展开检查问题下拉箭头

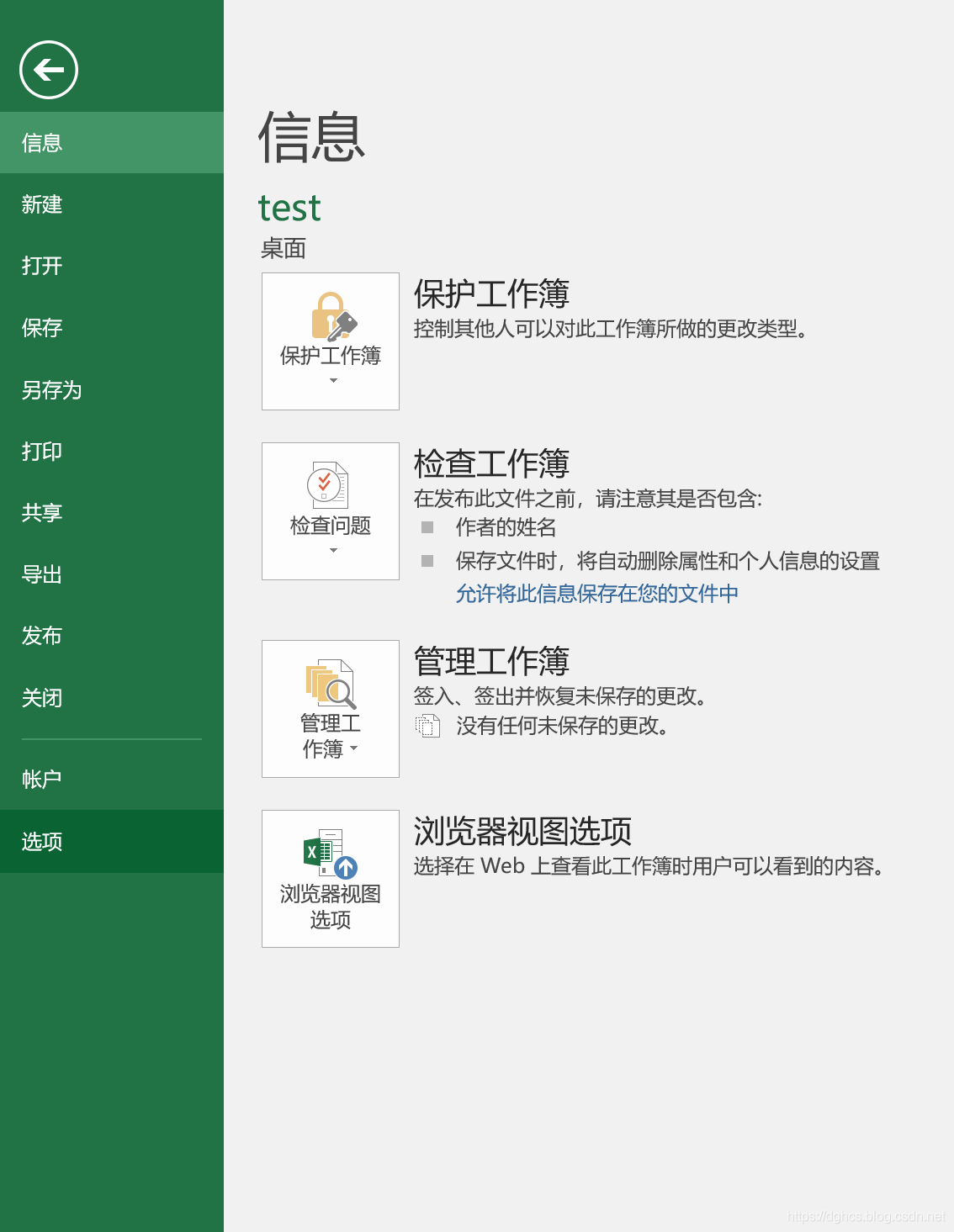coord(331,551)
